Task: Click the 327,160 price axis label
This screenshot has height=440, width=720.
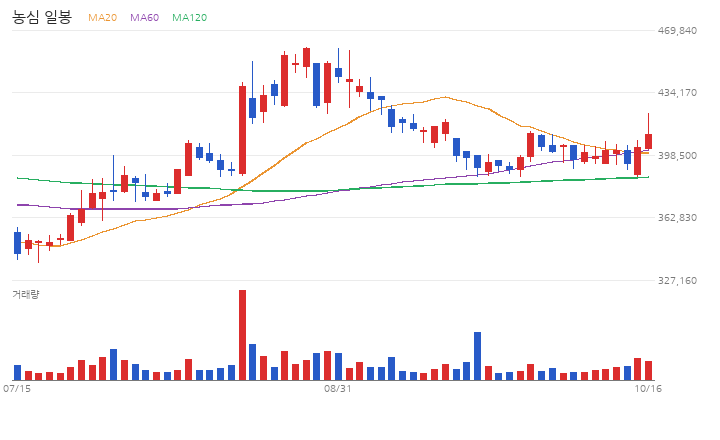Action: coord(677,280)
